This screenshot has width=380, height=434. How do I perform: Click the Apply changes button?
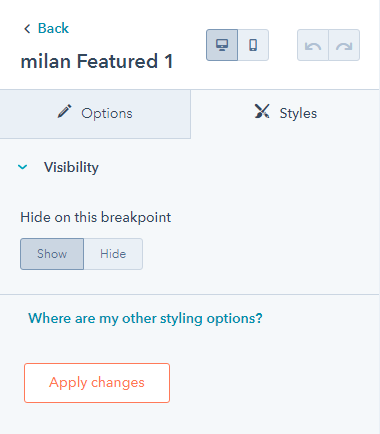(x=97, y=383)
